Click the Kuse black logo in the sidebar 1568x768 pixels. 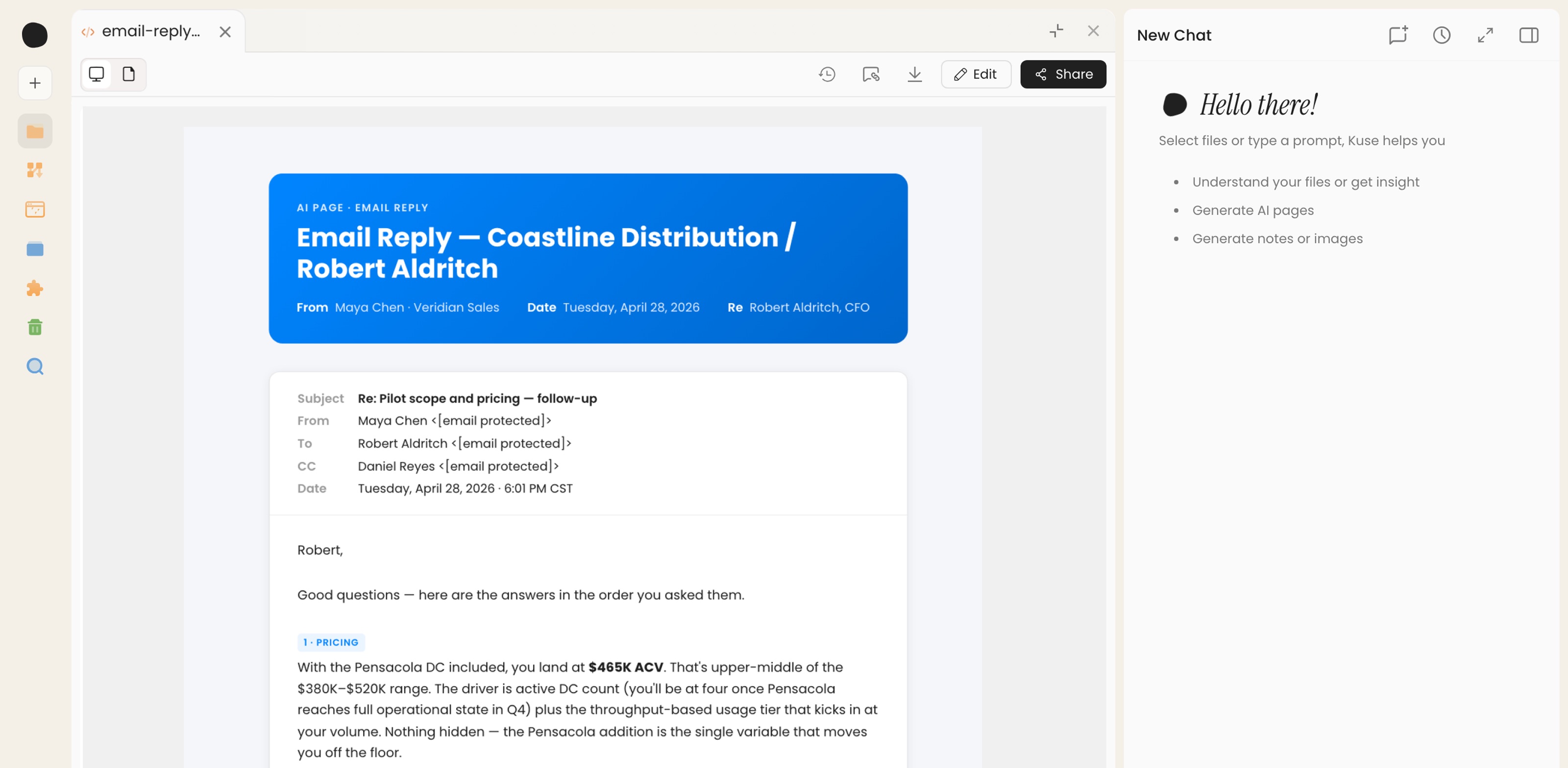pyautogui.click(x=35, y=35)
